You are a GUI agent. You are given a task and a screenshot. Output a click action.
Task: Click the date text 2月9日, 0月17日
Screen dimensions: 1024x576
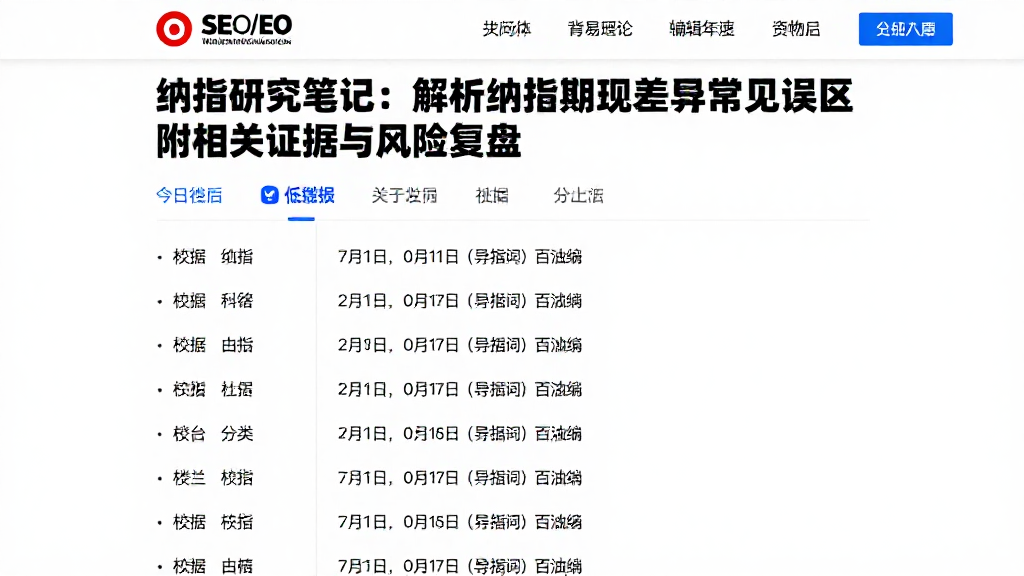click(x=398, y=345)
